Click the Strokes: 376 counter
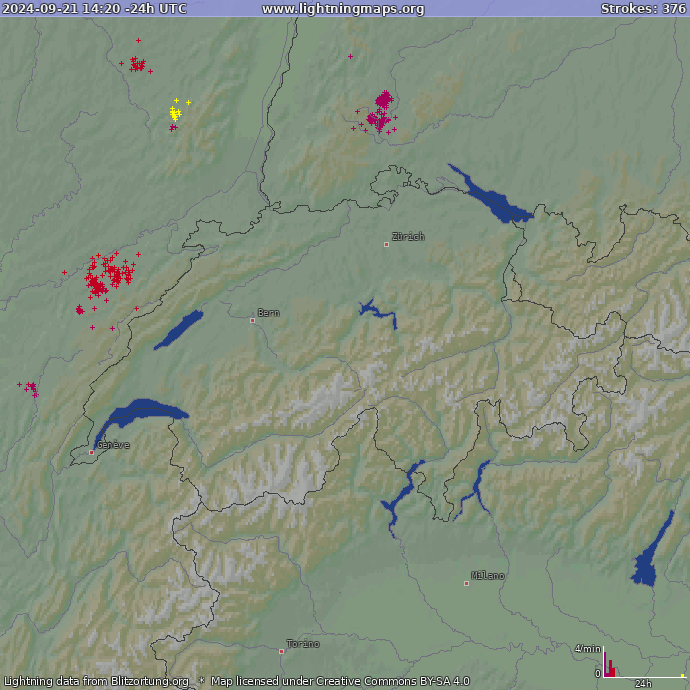The height and width of the screenshot is (690, 690). click(x=643, y=9)
